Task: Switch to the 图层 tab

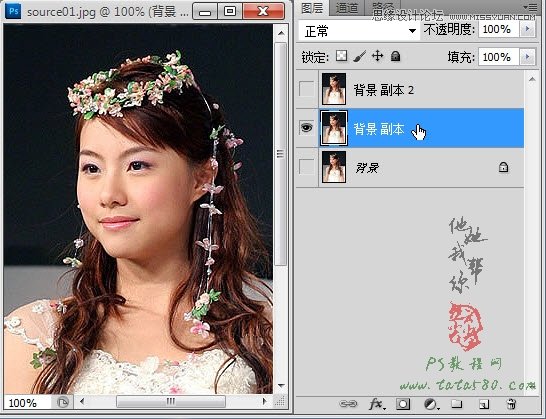Action: coord(312,8)
